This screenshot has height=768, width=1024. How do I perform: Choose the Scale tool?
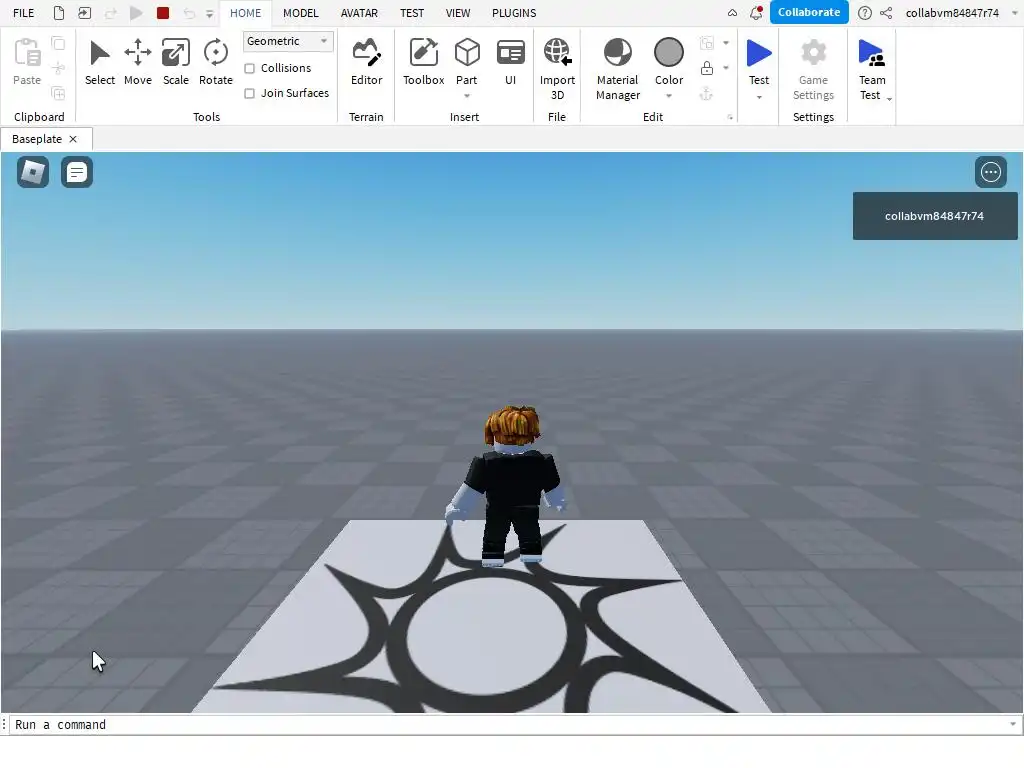click(176, 62)
